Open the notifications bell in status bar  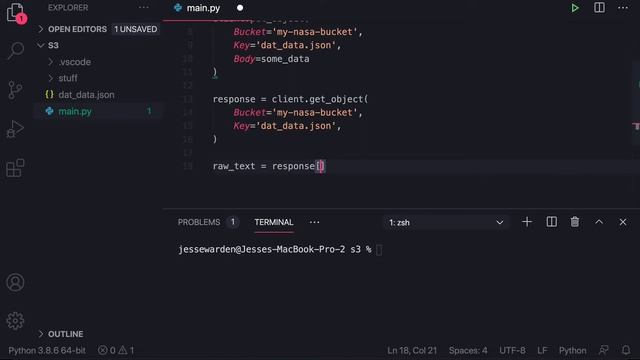click(x=626, y=350)
